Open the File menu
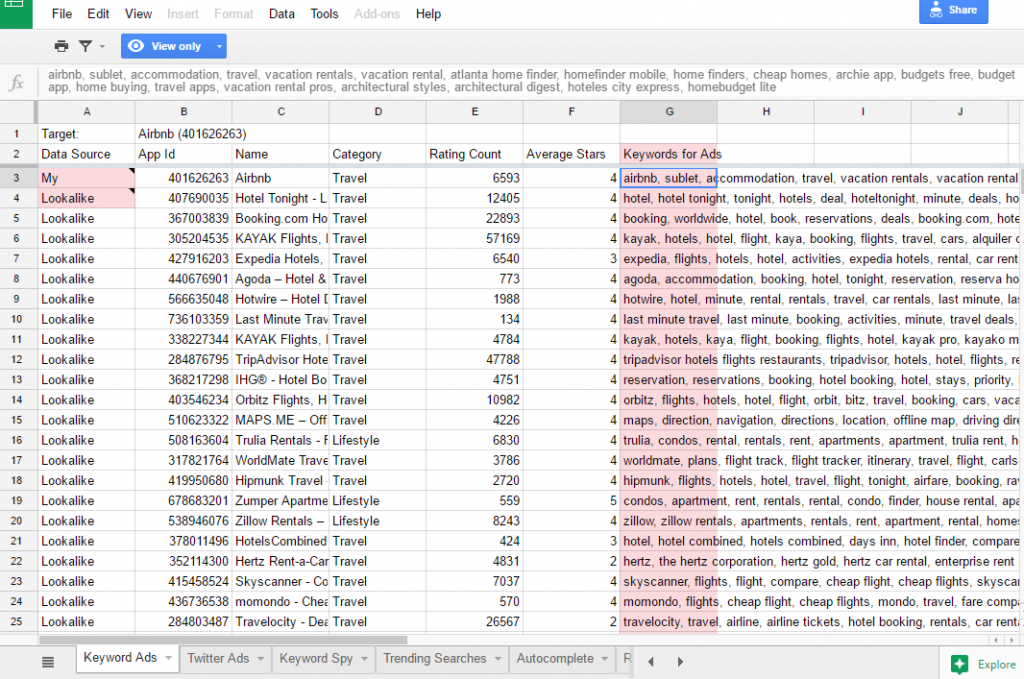 [x=62, y=14]
